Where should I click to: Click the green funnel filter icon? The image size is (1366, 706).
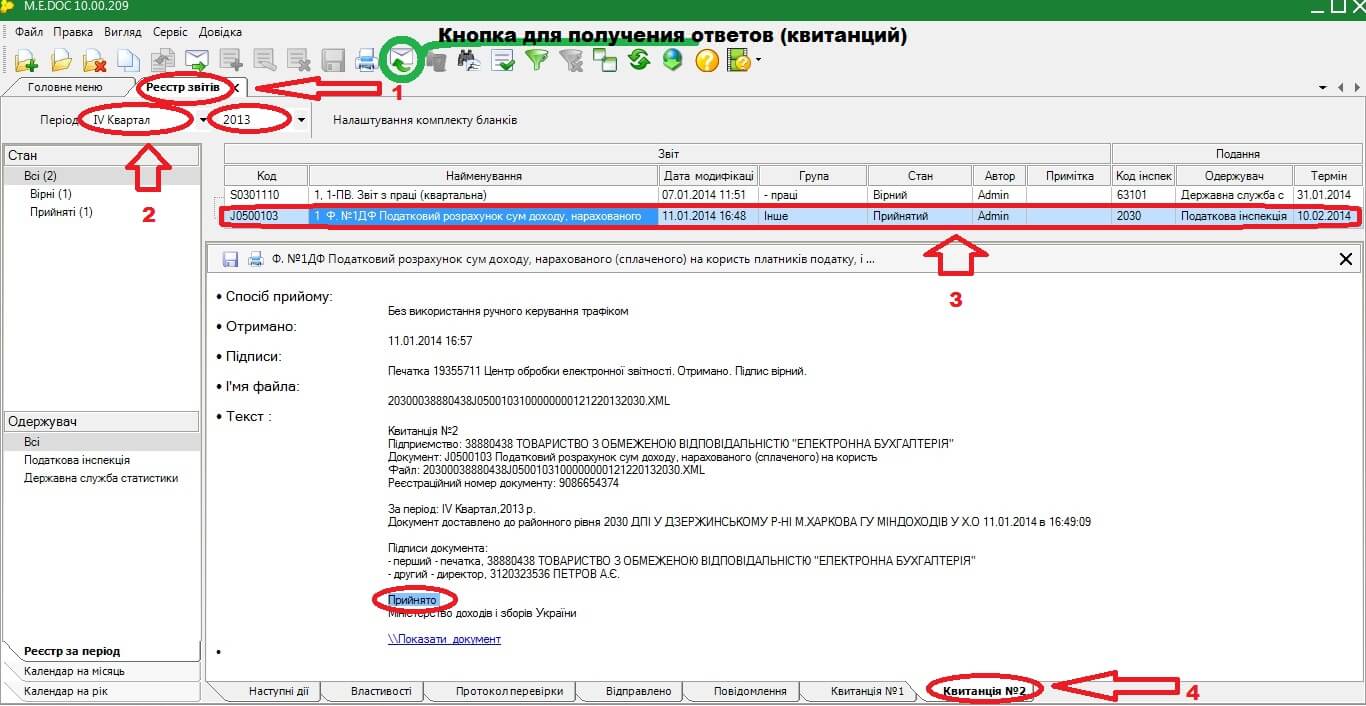coord(538,61)
